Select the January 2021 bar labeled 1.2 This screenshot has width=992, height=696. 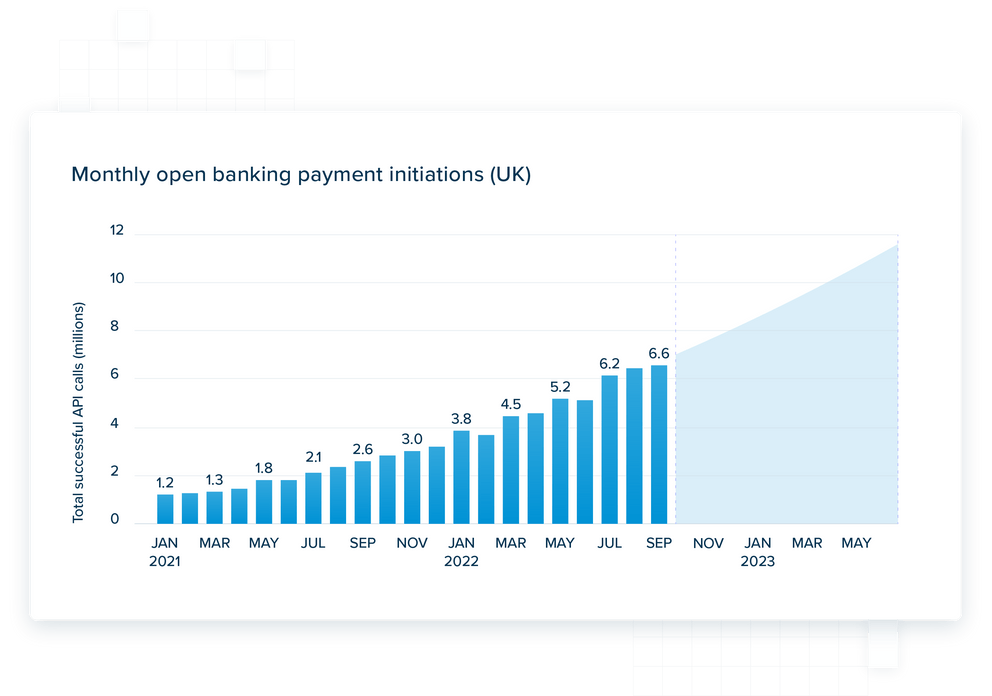pos(165,509)
